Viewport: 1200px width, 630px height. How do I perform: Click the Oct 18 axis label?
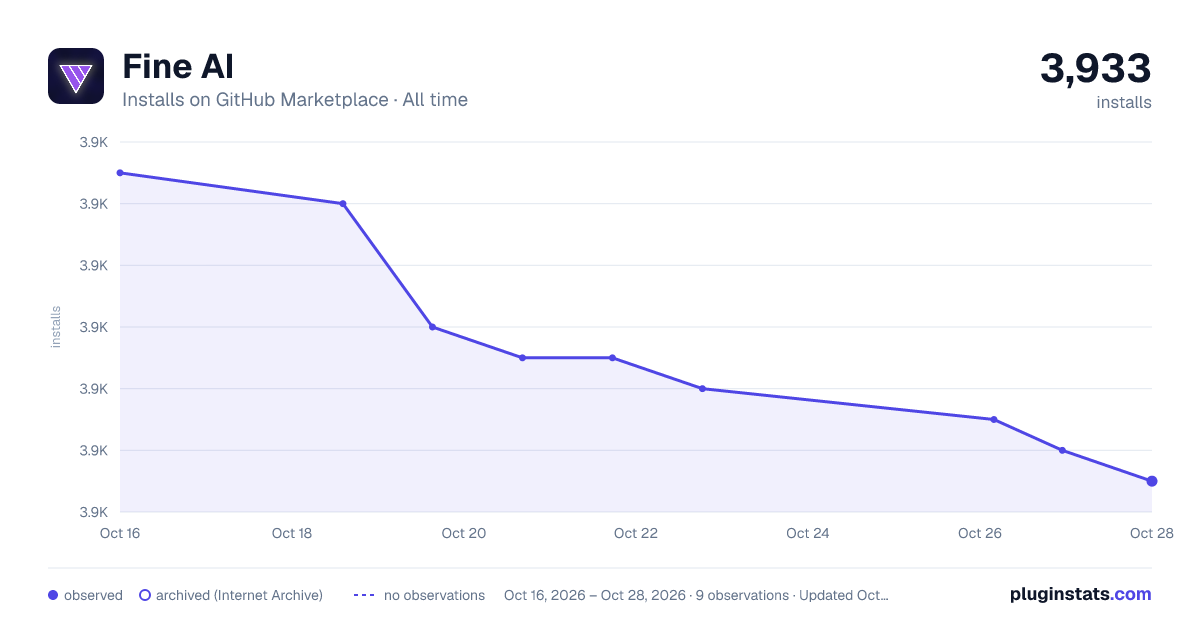pos(292,533)
